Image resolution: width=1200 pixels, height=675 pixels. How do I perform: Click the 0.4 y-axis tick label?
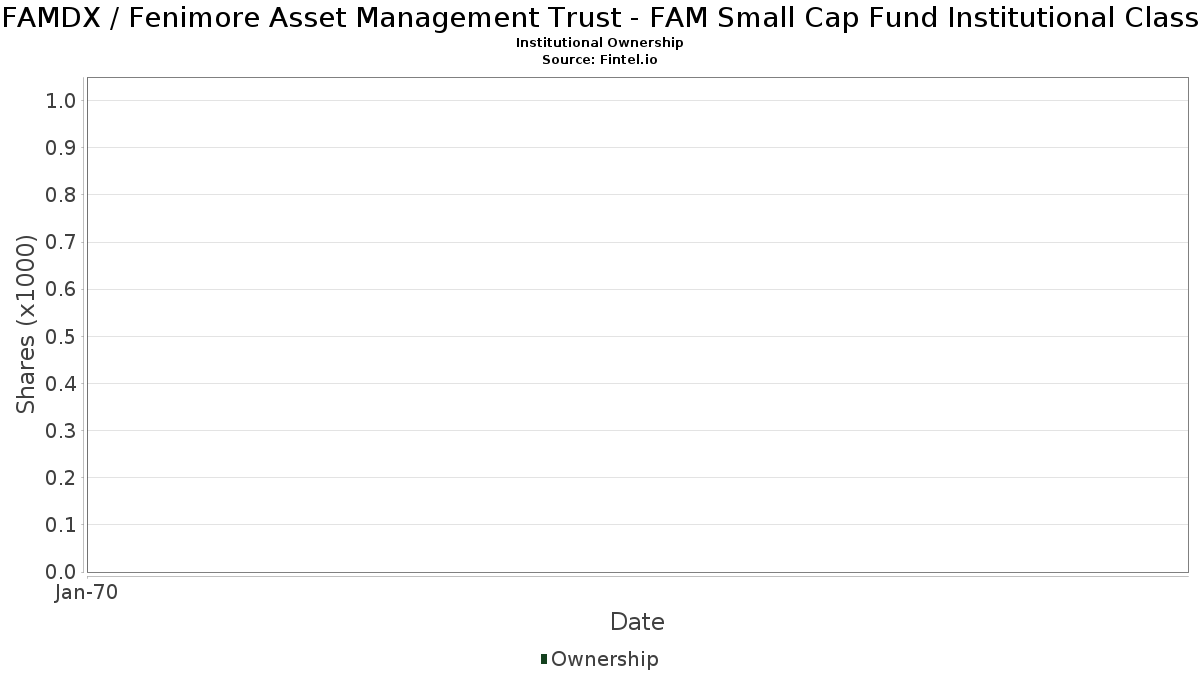61,383
